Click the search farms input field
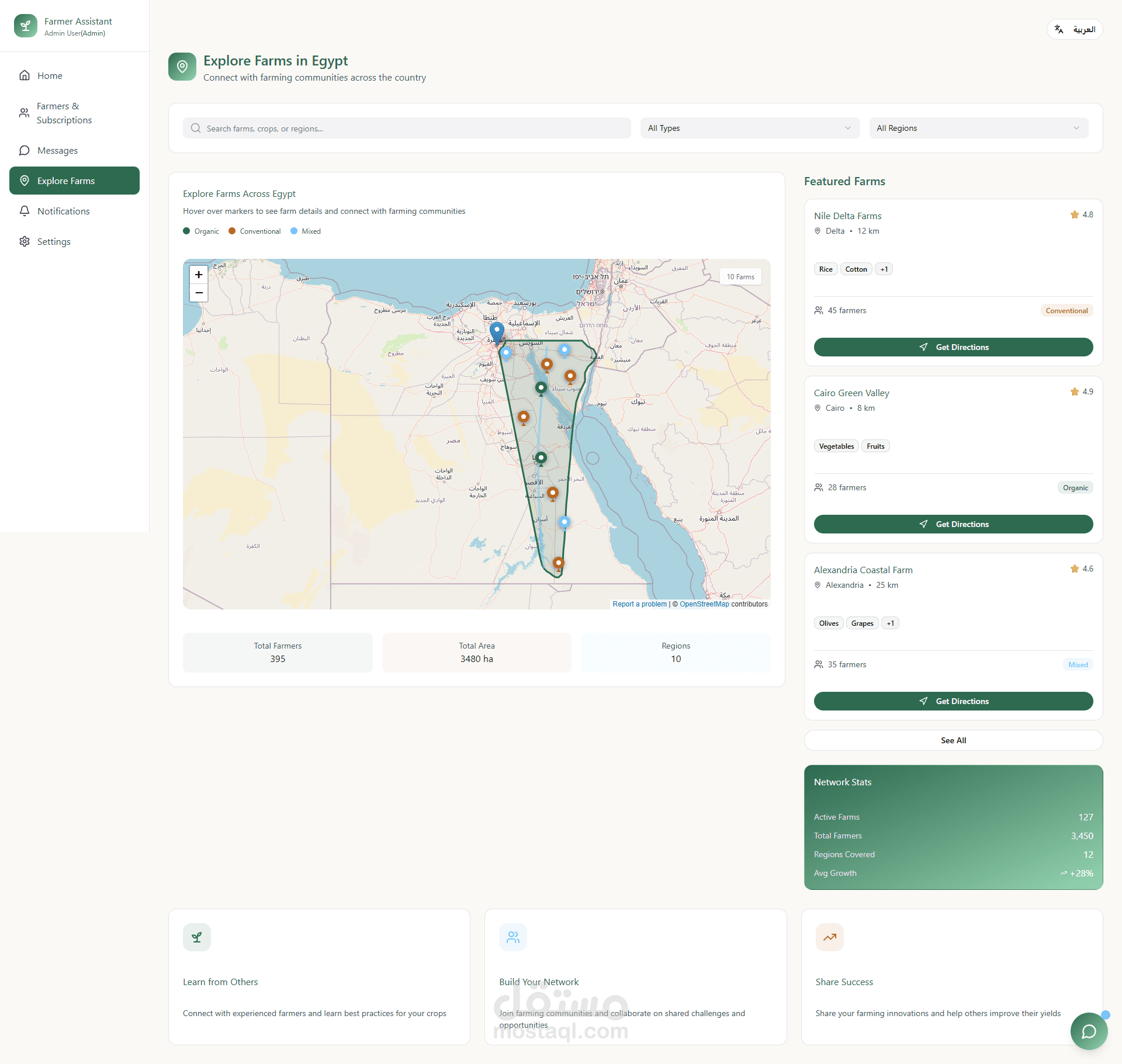Image resolution: width=1122 pixels, height=1064 pixels. click(407, 129)
